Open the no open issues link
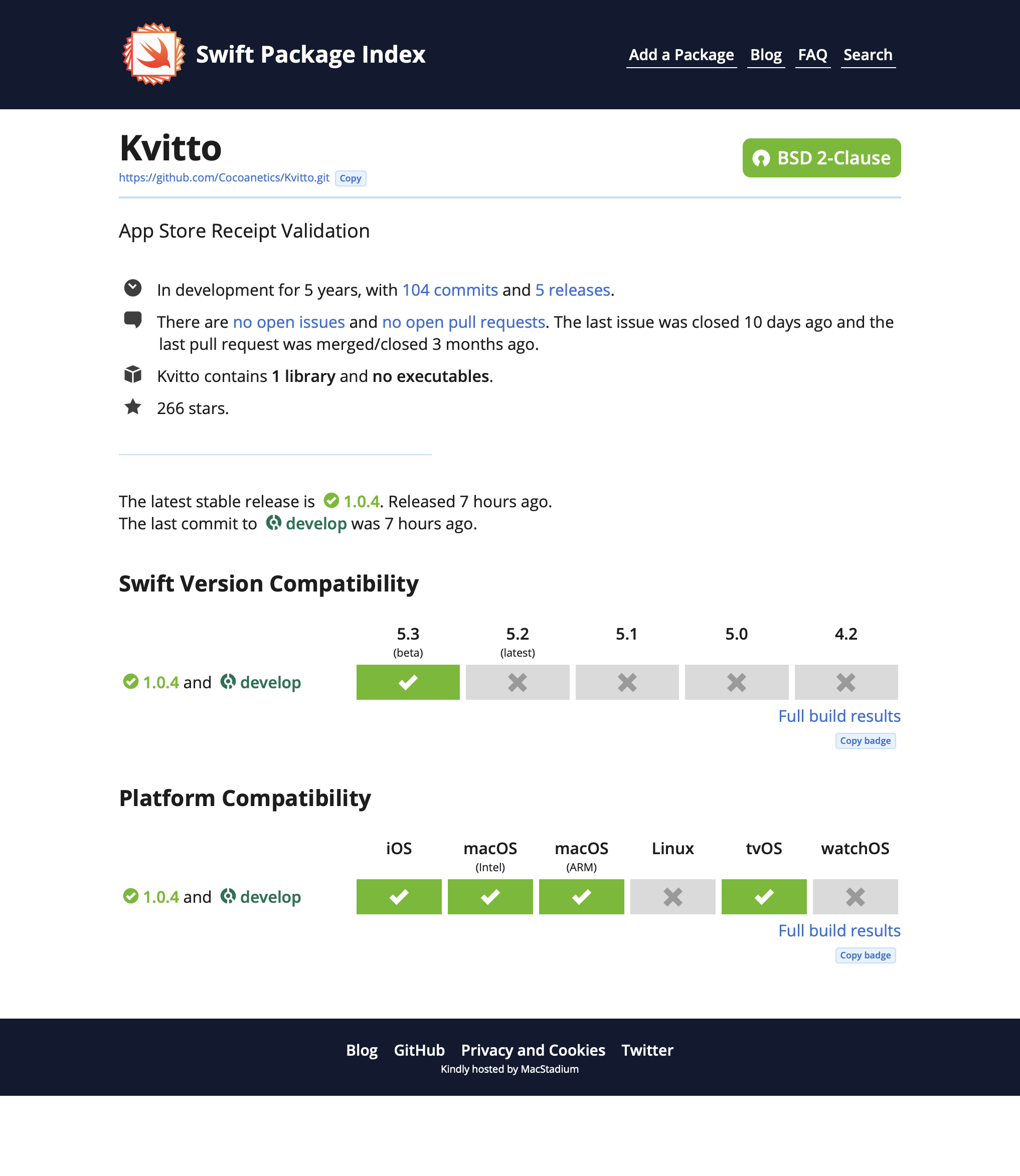The image size is (1020, 1176). pyautogui.click(x=289, y=322)
